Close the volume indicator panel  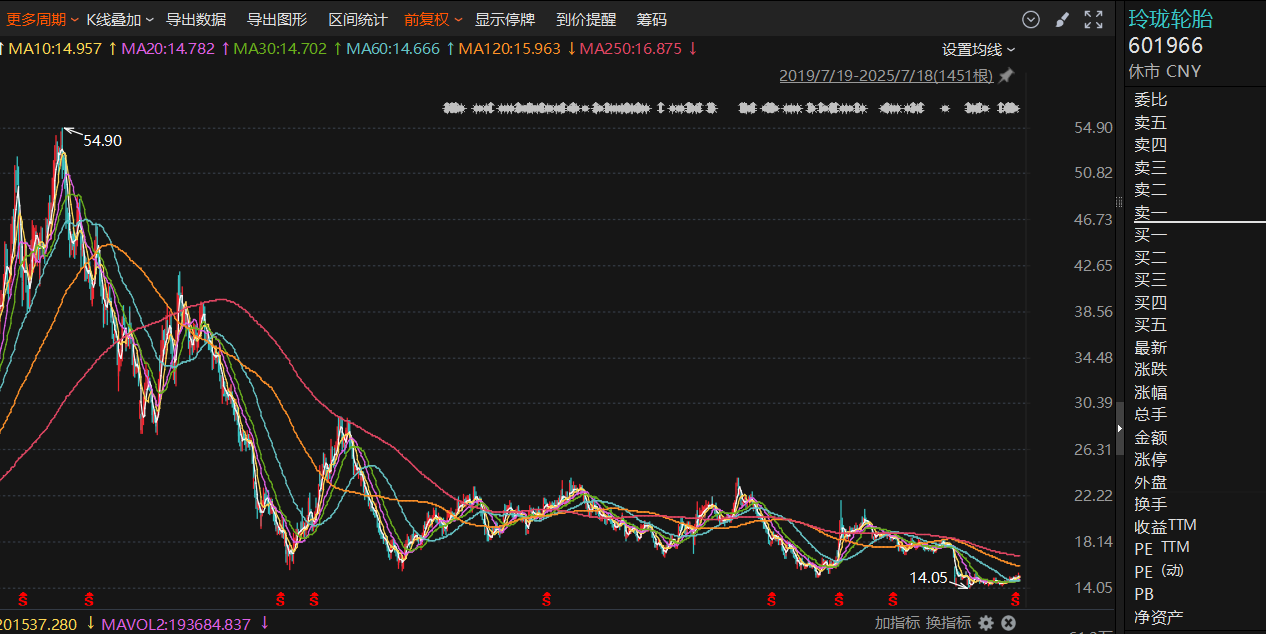pos(1009,623)
